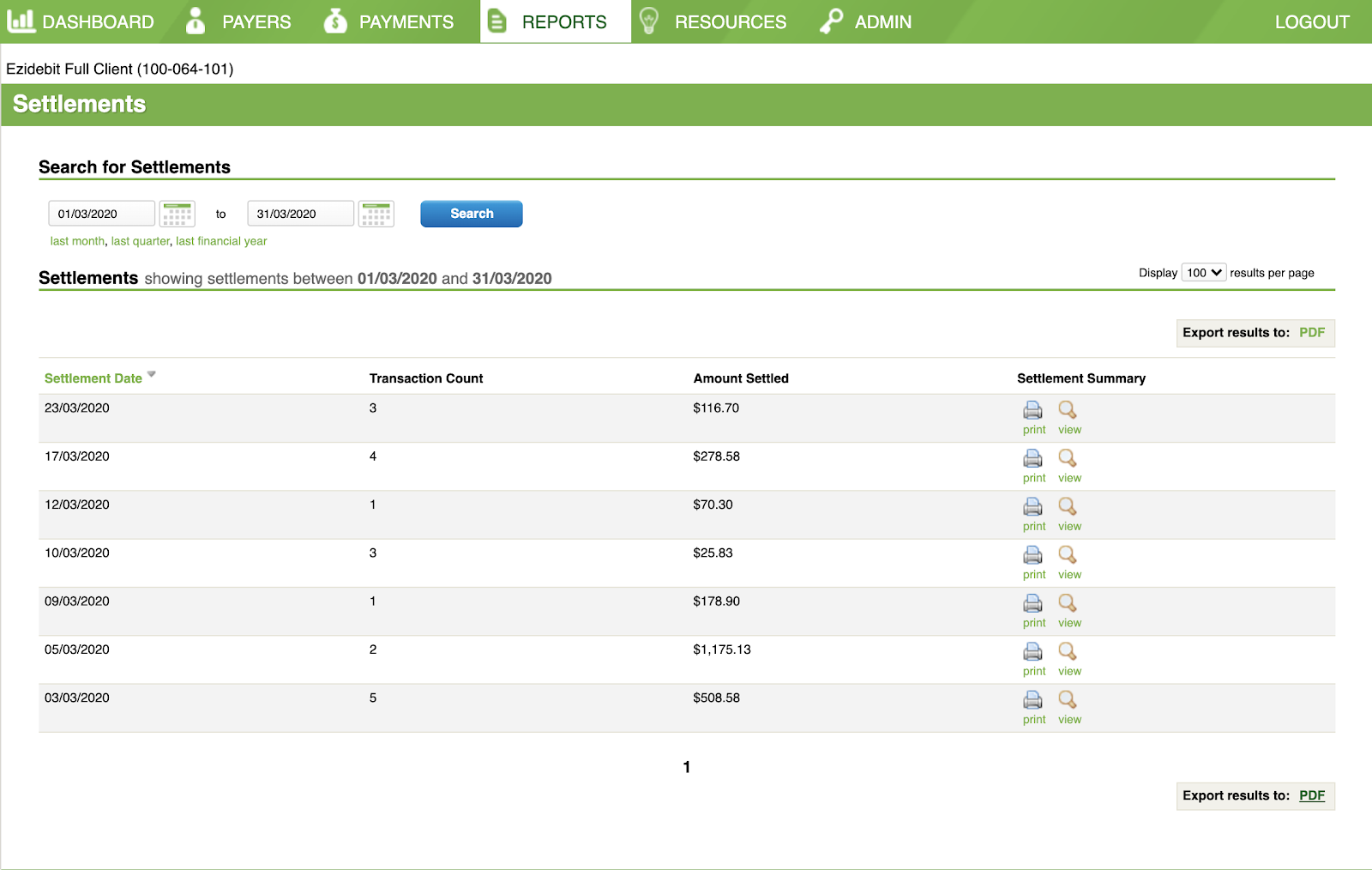View the 10/03/2020 settlement summary
This screenshot has height=870, width=1372.
[1068, 555]
